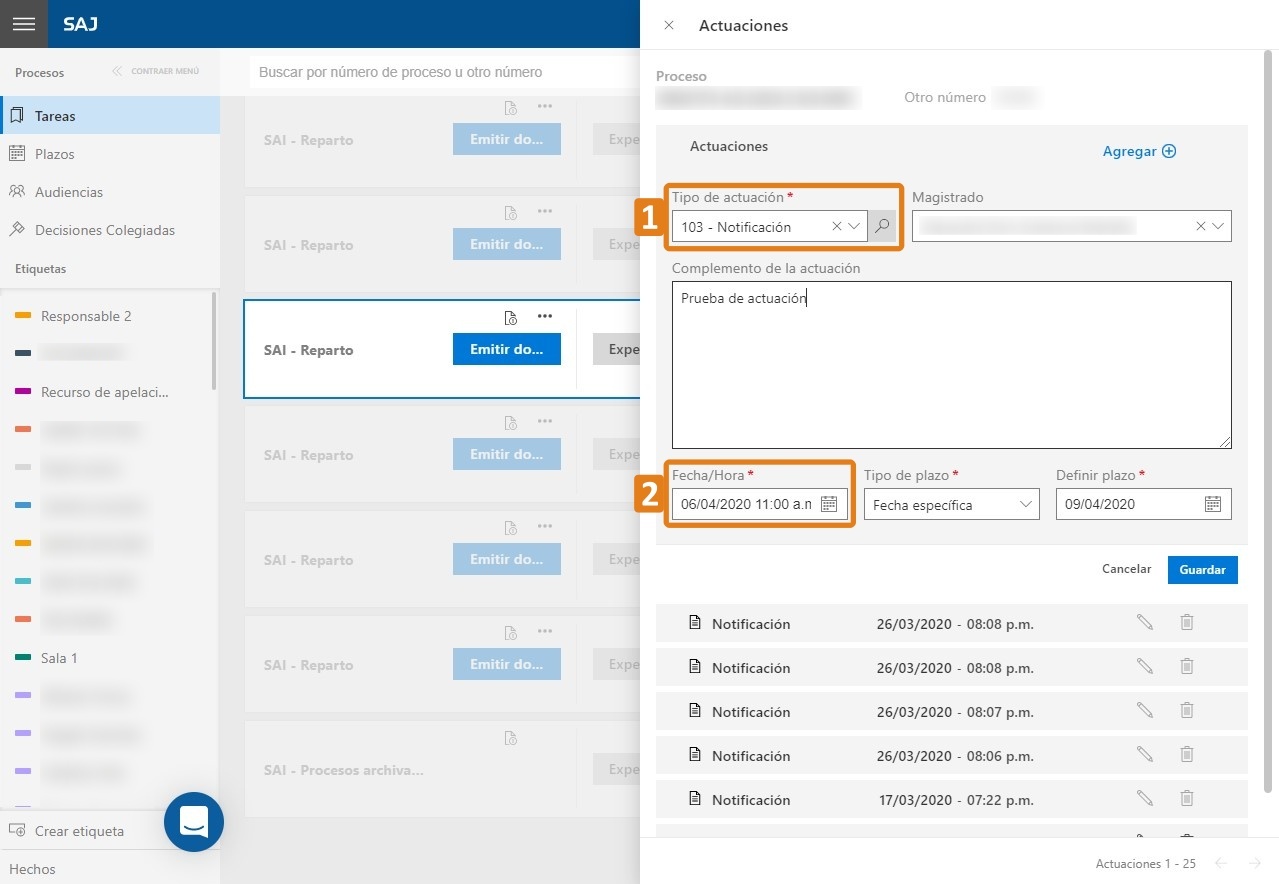Use the labels list scrollbar in sidebar
Viewport: 1279px width, 884px height.
[x=214, y=340]
